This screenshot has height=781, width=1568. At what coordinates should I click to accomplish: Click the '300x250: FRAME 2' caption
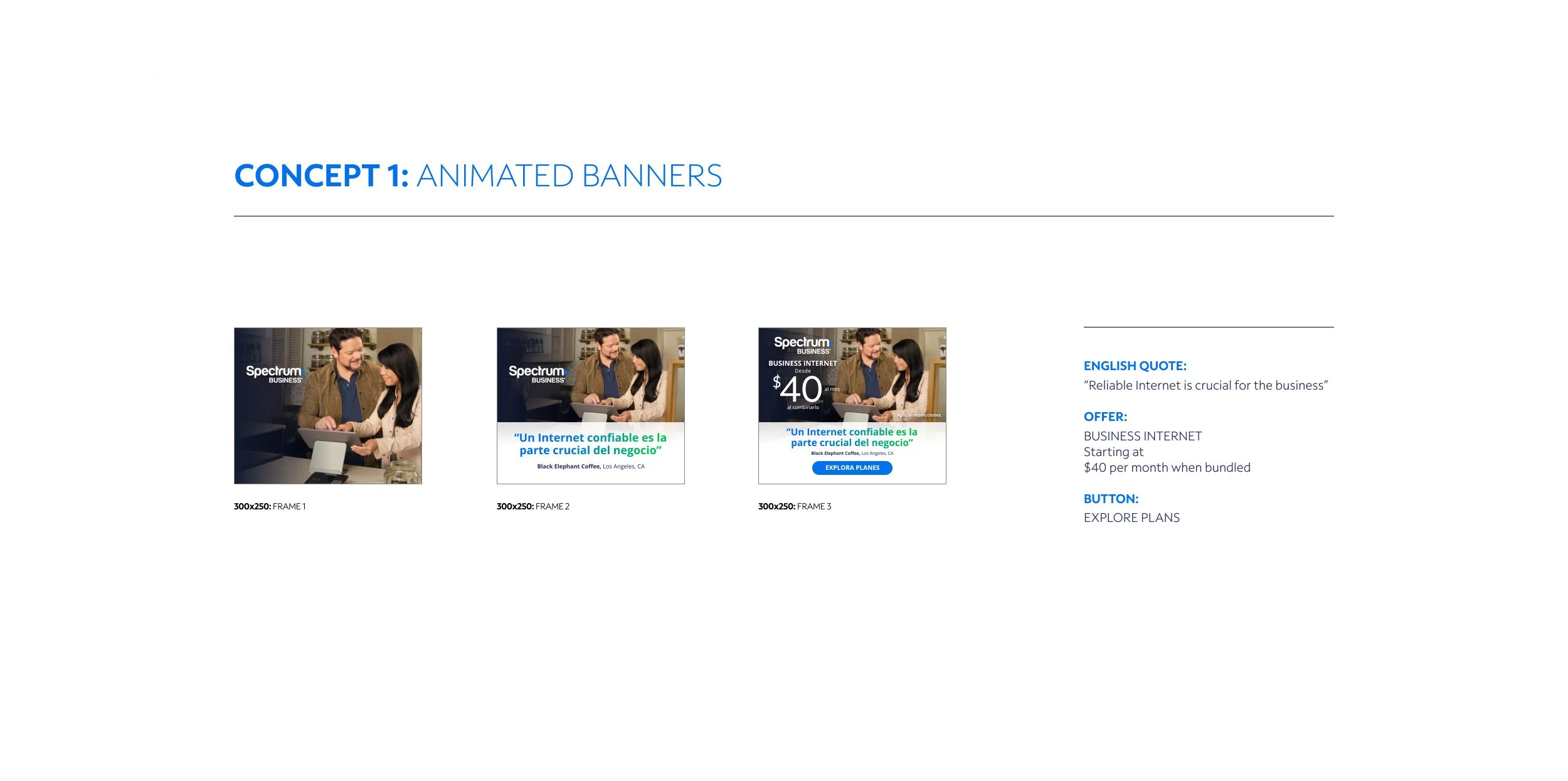pyautogui.click(x=533, y=507)
